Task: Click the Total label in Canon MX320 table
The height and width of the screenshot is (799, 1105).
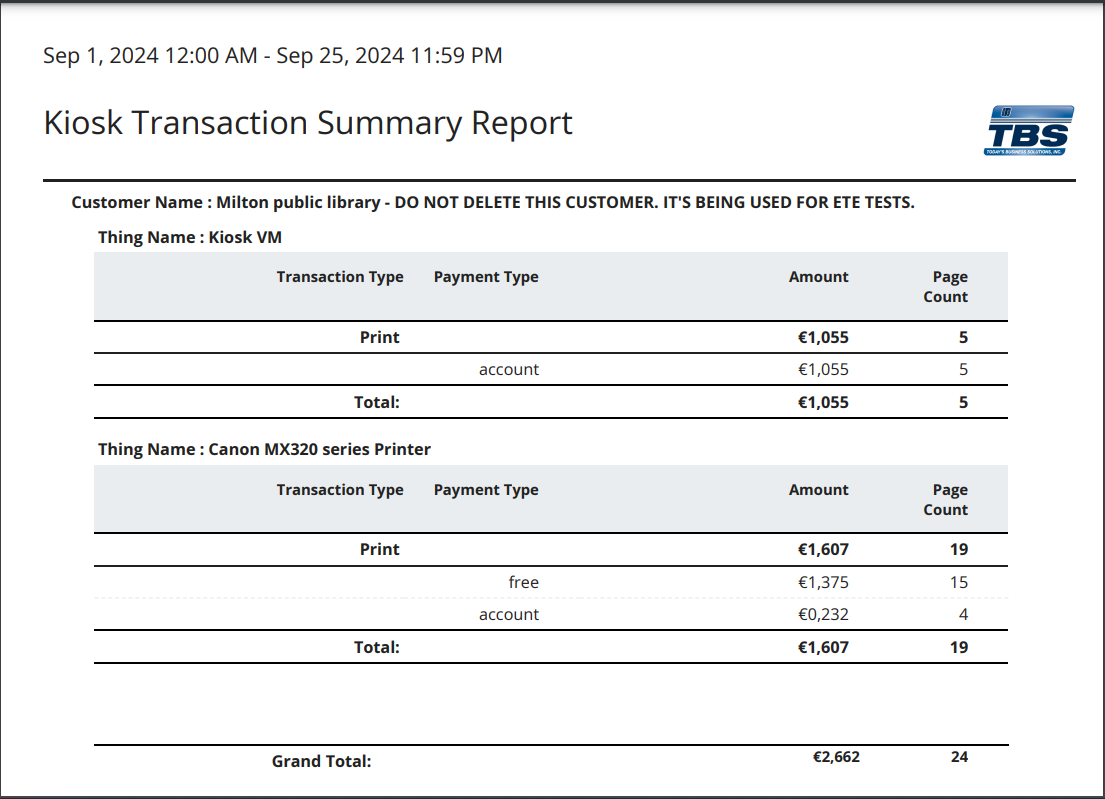Action: [x=377, y=647]
